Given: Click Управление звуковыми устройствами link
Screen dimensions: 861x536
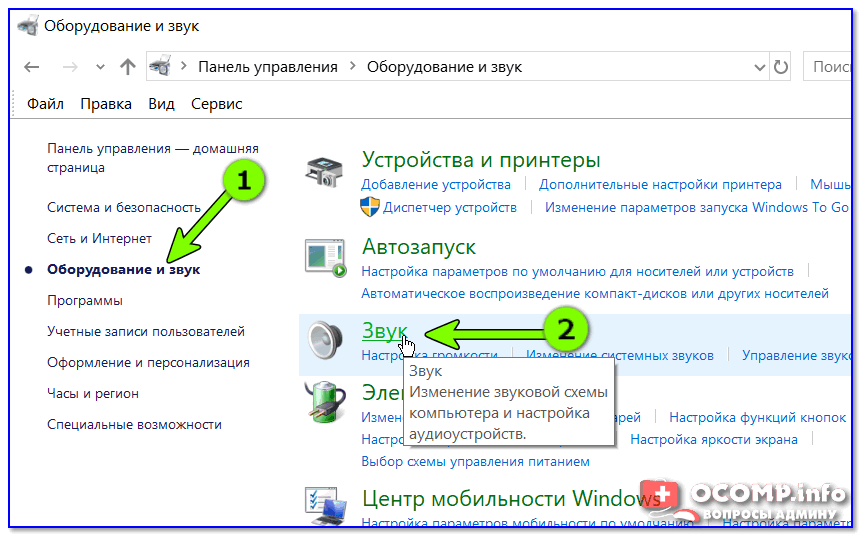Looking at the screenshot, I should [796, 355].
